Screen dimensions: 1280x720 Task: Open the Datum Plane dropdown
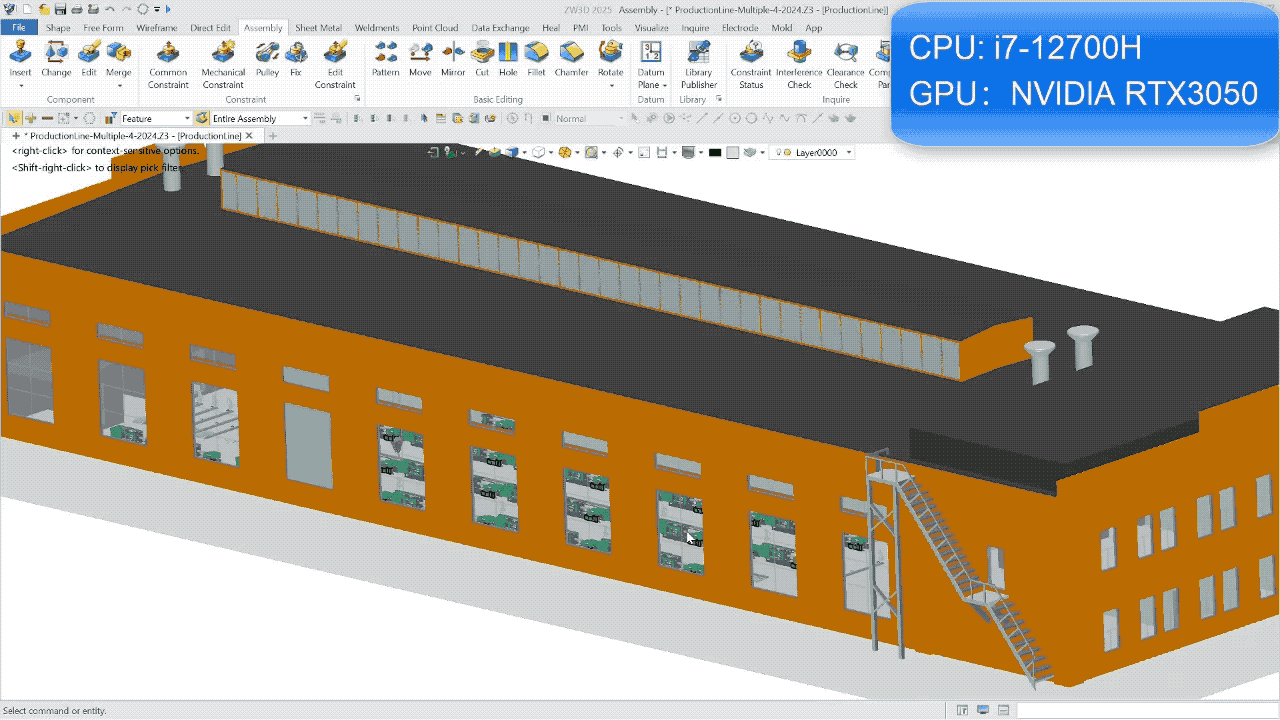[x=664, y=85]
